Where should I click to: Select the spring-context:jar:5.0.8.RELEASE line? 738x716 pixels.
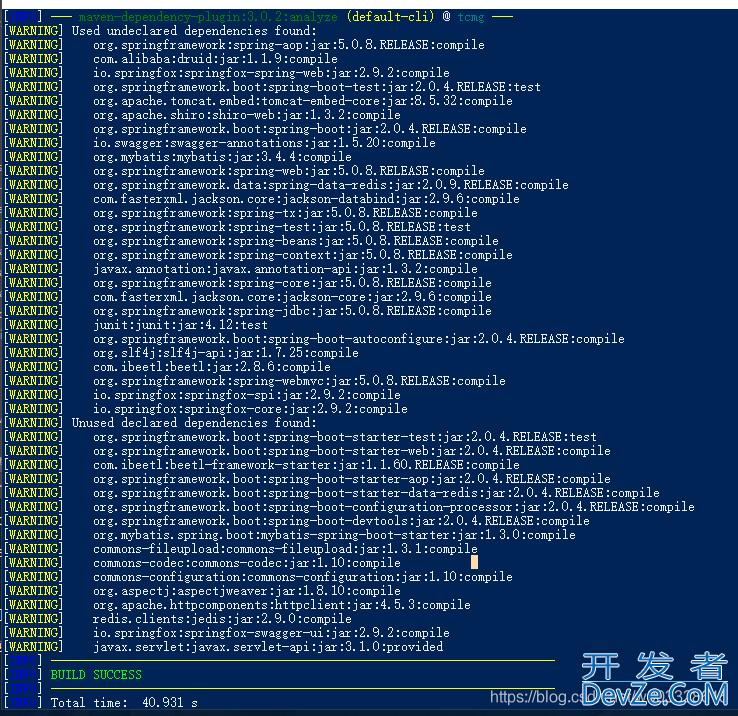[303, 255]
